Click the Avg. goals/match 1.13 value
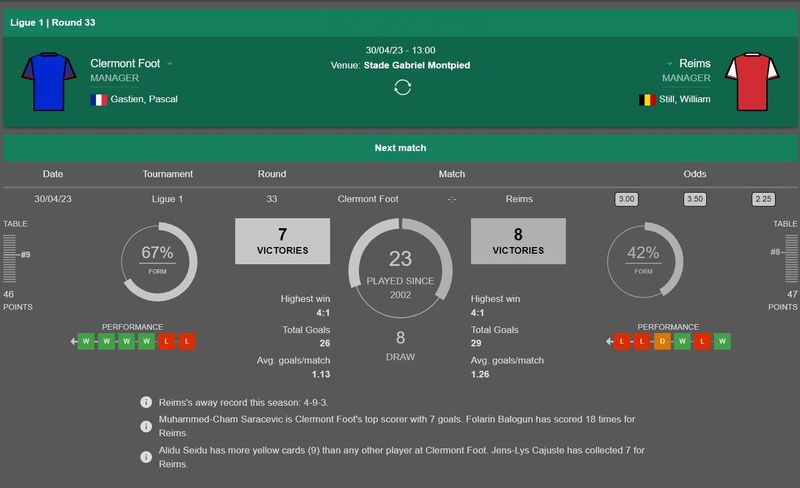The image size is (800, 488). (321, 374)
